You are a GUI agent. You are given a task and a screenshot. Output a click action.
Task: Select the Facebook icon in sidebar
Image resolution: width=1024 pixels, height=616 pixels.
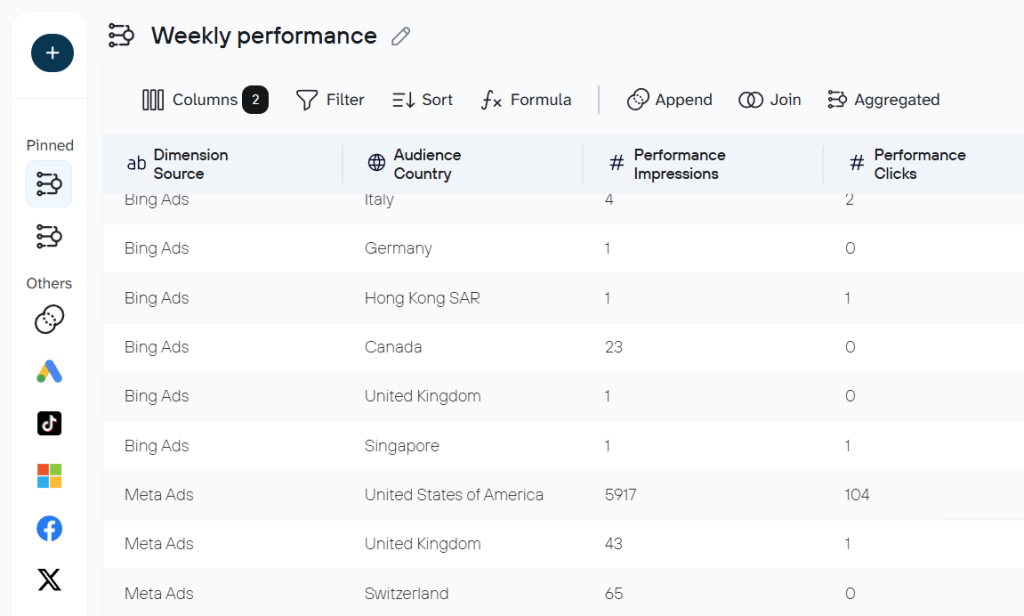(49, 528)
